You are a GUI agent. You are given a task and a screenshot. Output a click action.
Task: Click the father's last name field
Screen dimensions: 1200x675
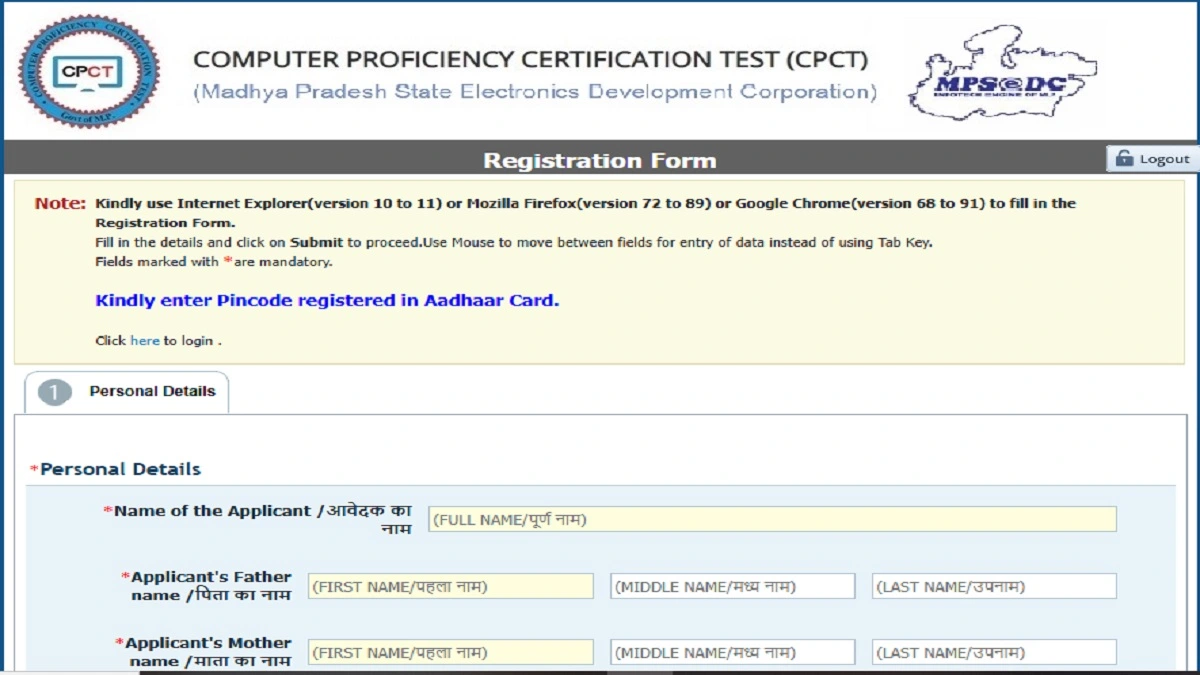[995, 586]
